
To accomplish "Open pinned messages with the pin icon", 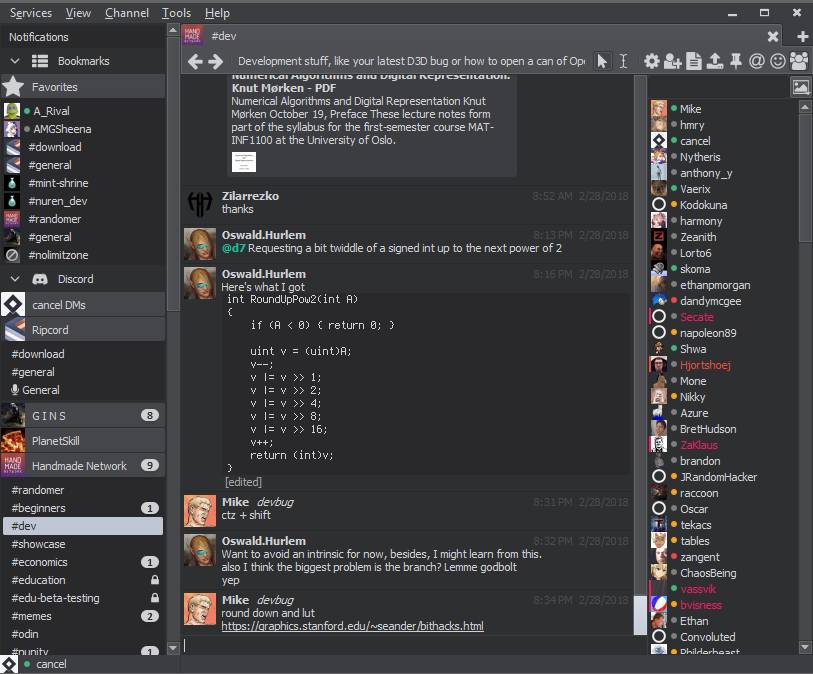I will point(736,61).
